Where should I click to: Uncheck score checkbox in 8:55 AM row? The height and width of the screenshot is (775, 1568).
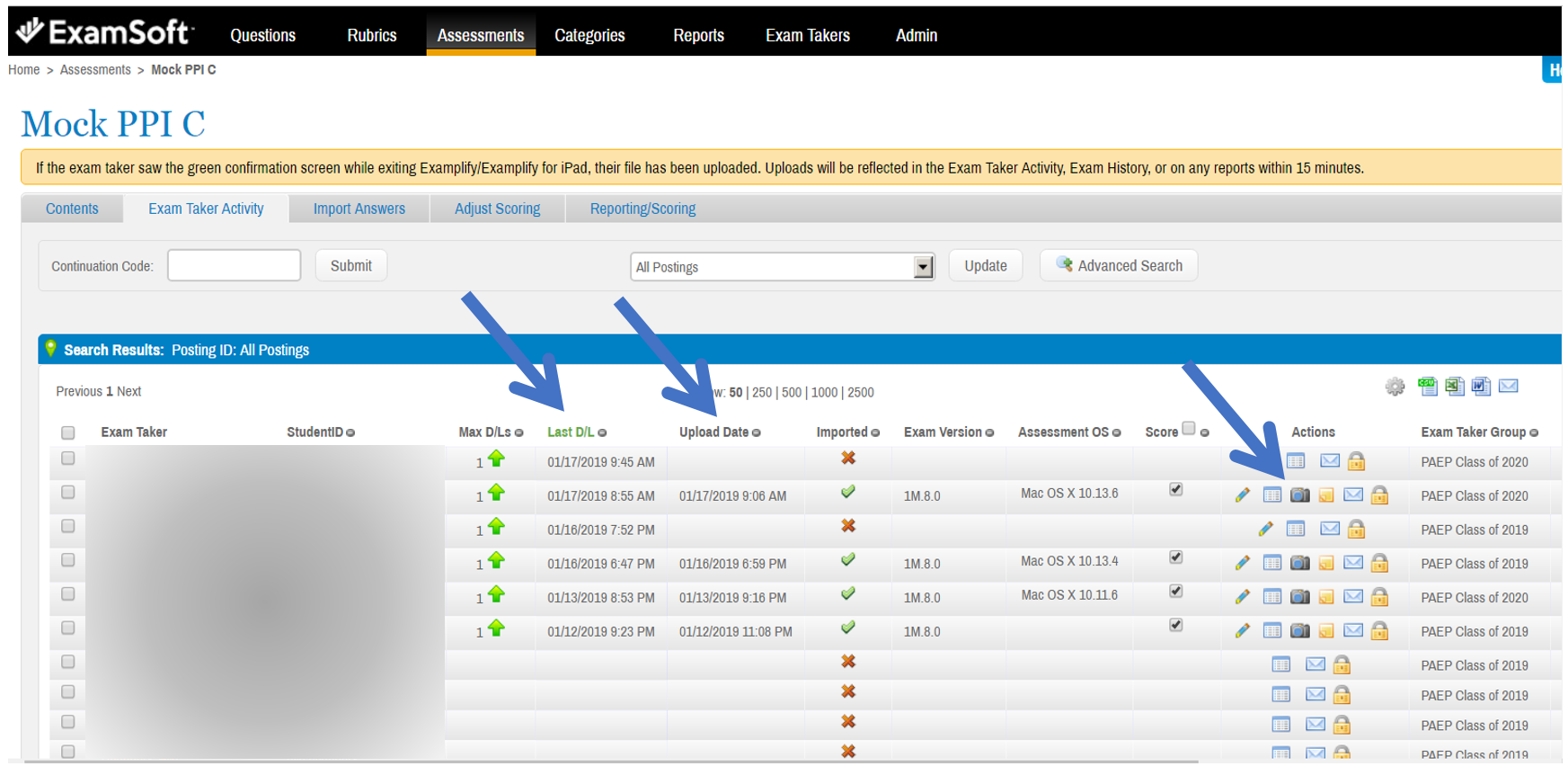coord(1175,489)
